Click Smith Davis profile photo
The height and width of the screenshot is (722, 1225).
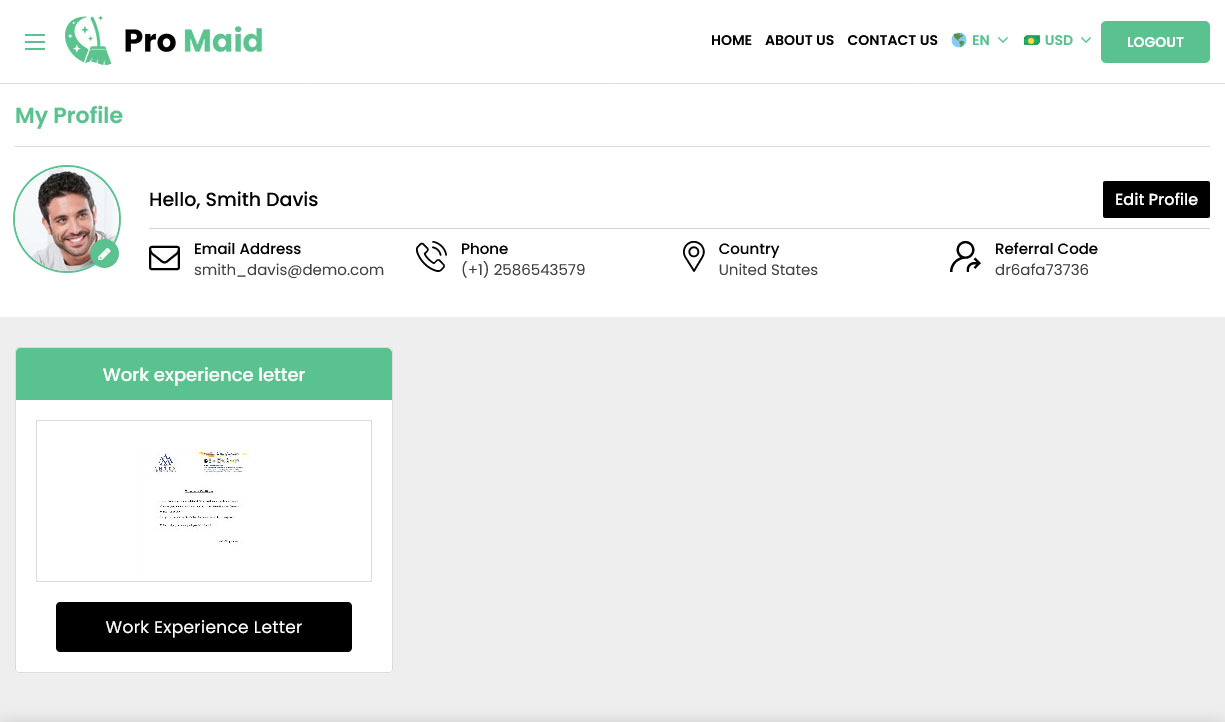[x=67, y=219]
